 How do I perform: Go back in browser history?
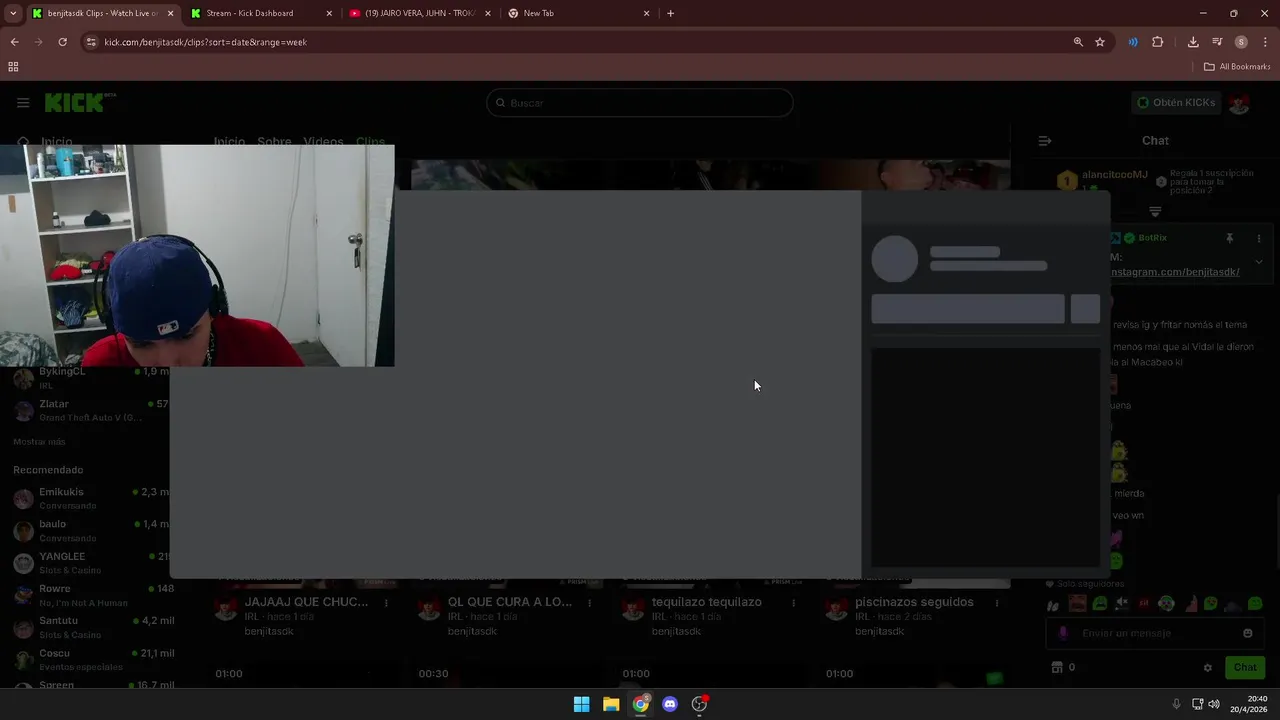click(x=14, y=42)
